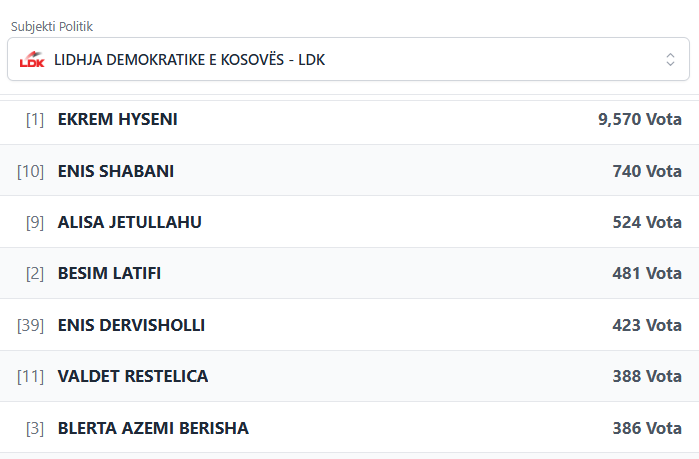Click candidate number [11] badge
The width and height of the screenshot is (699, 459).
pyautogui.click(x=31, y=376)
